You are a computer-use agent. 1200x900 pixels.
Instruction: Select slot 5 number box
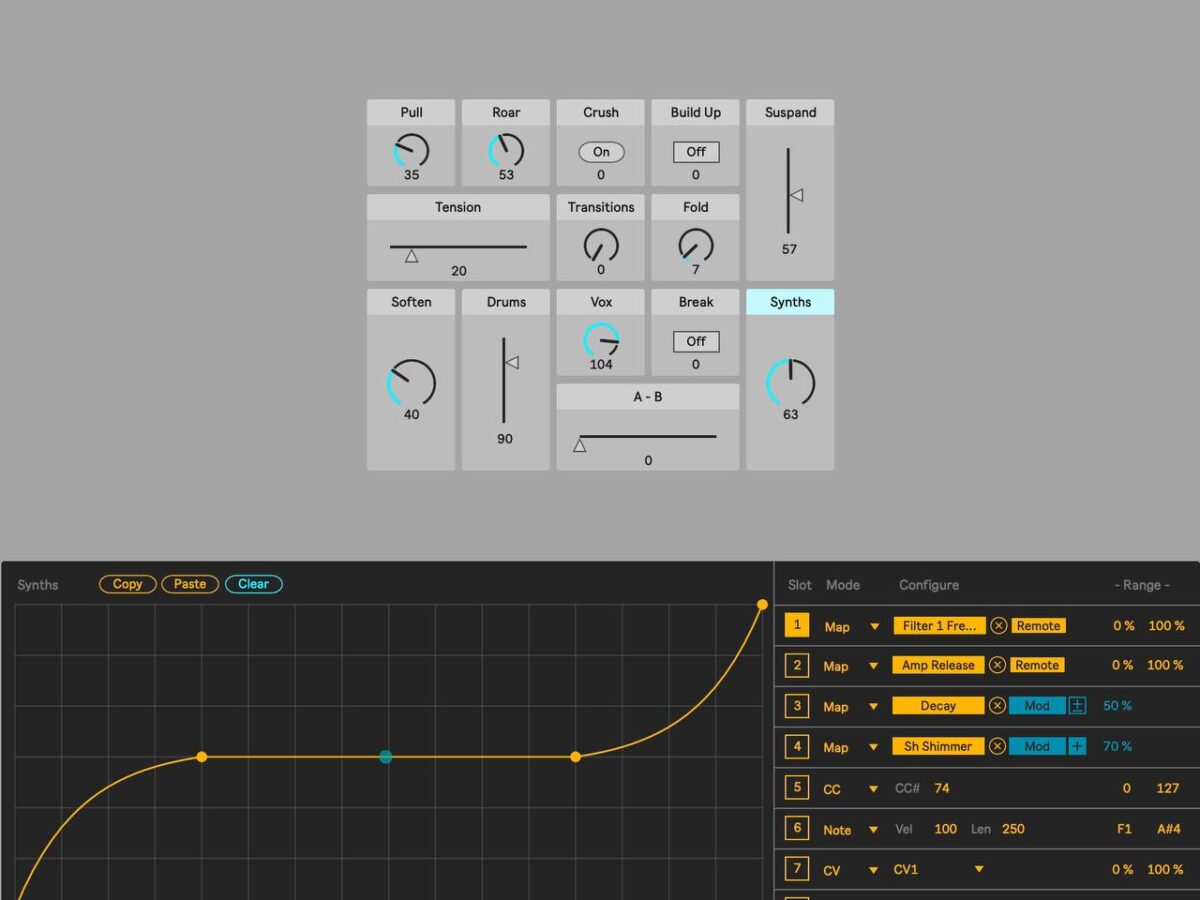coord(797,788)
